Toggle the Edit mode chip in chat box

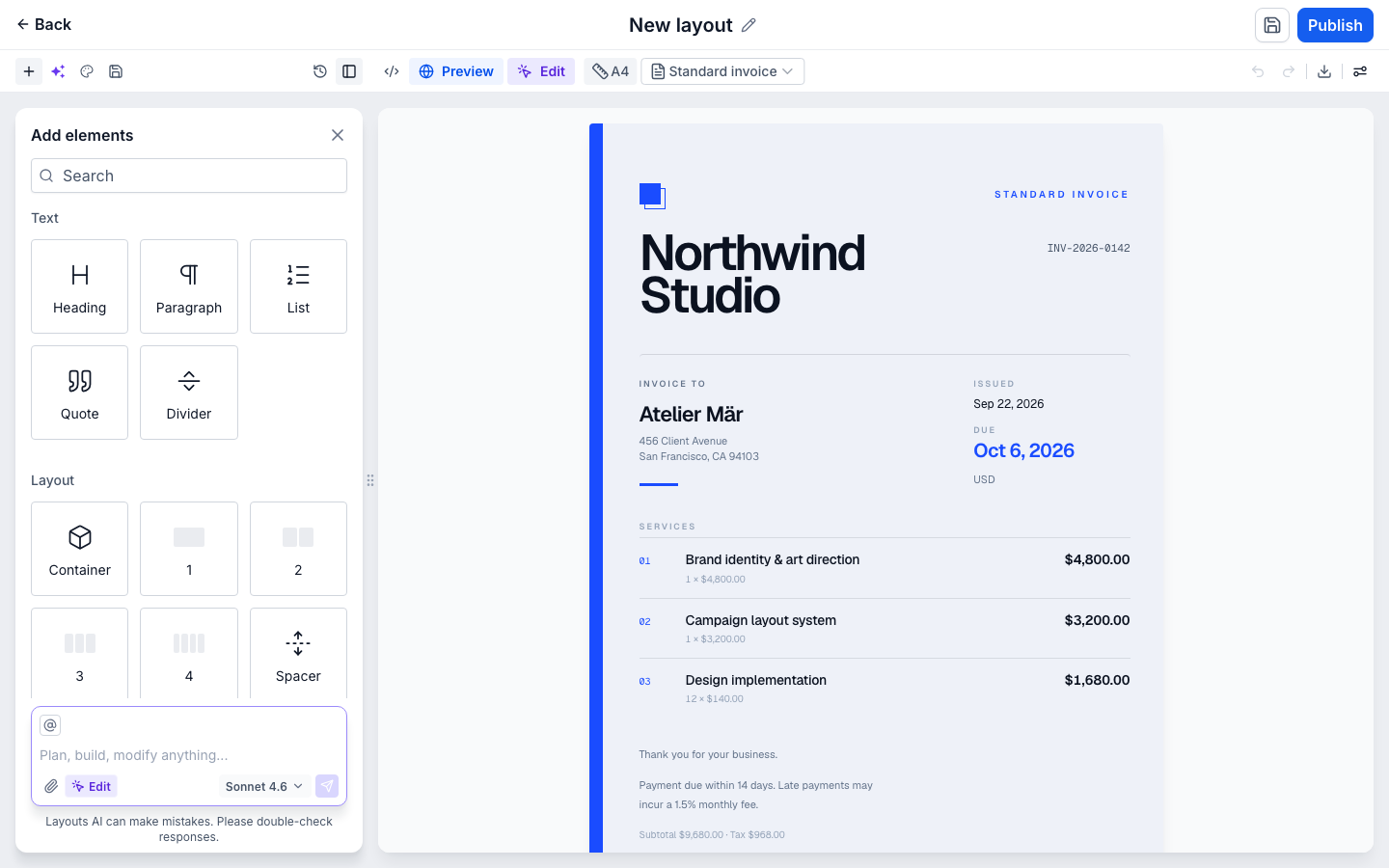92,786
